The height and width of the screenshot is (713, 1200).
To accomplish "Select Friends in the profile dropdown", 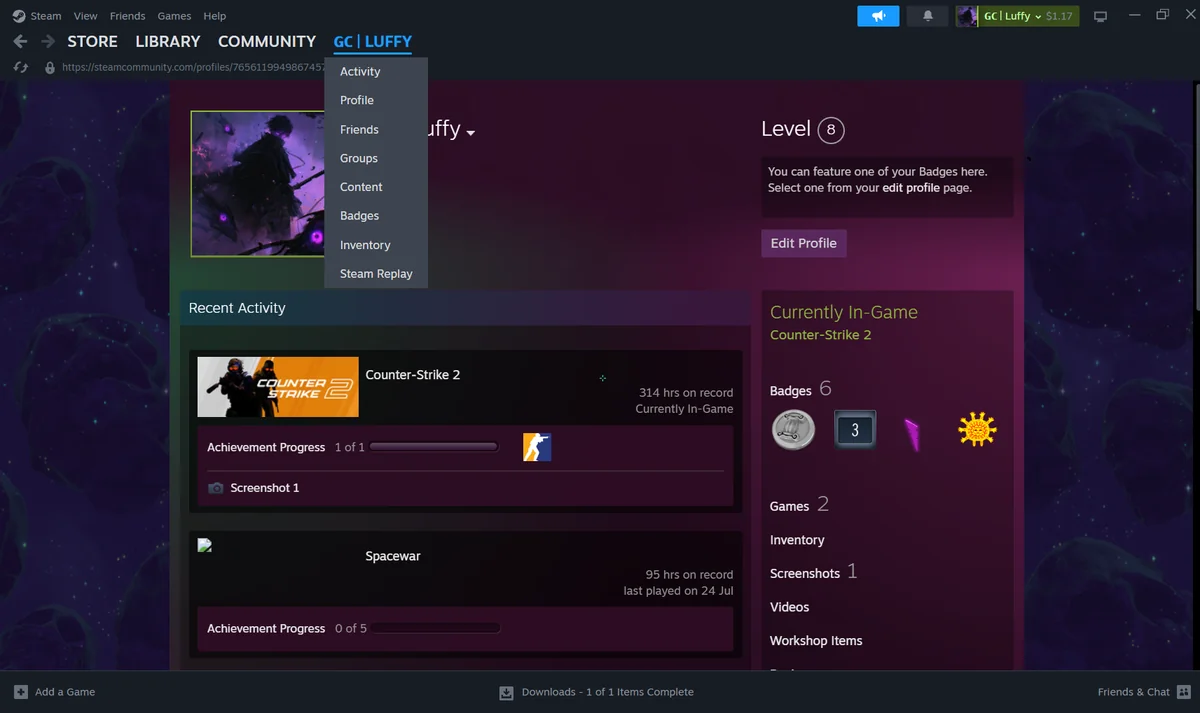I will (376, 129).
